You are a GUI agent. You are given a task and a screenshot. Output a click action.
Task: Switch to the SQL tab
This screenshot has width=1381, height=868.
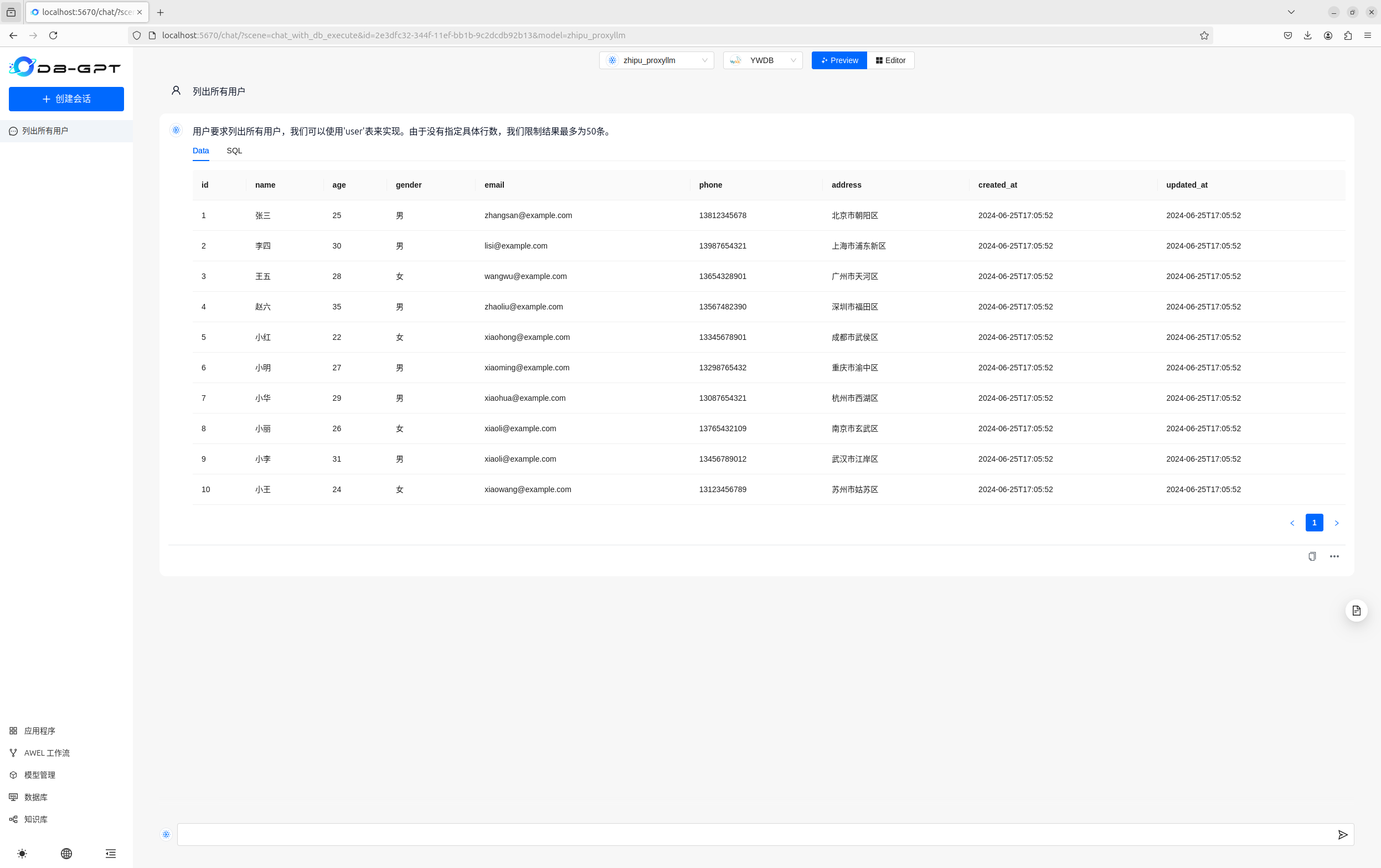coord(234,150)
